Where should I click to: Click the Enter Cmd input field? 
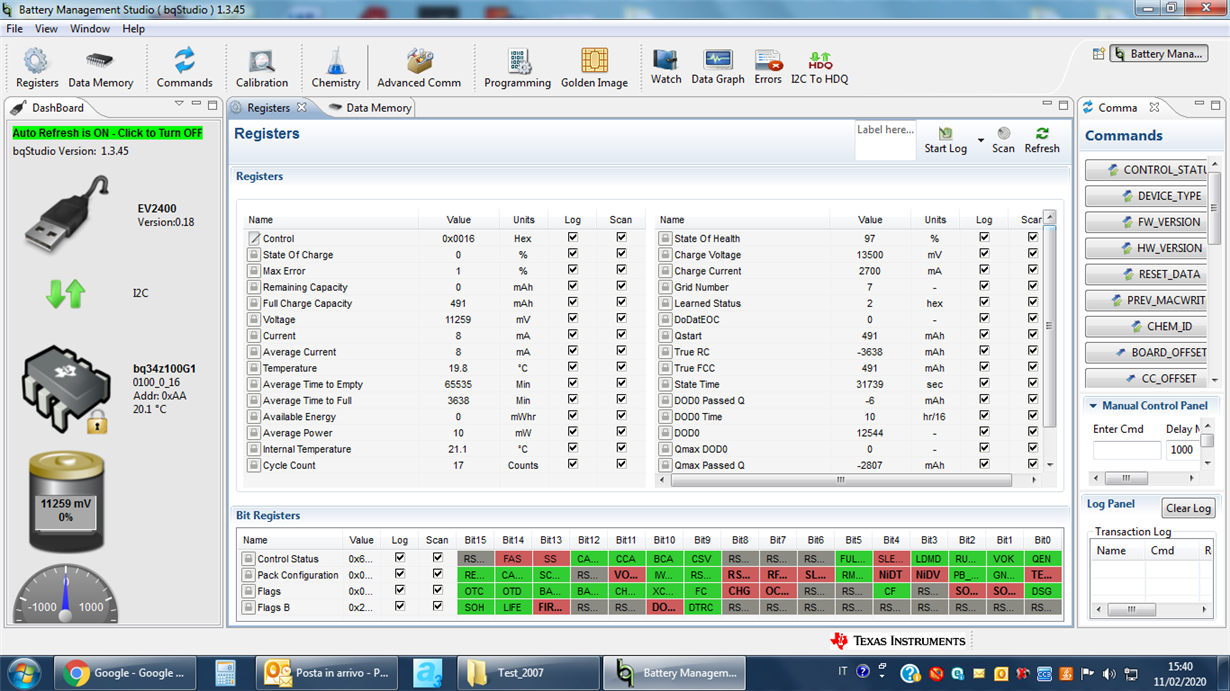pos(1127,450)
